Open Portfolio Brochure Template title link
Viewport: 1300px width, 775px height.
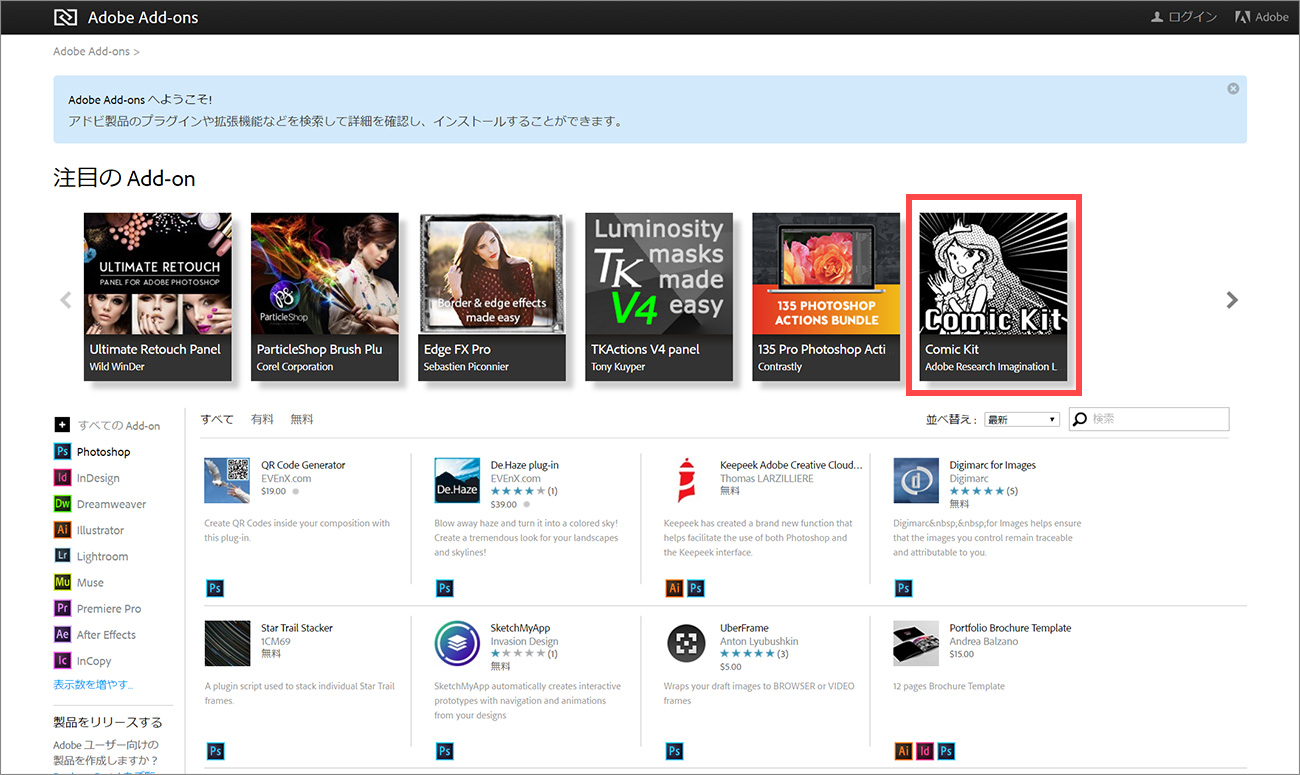pos(1010,628)
